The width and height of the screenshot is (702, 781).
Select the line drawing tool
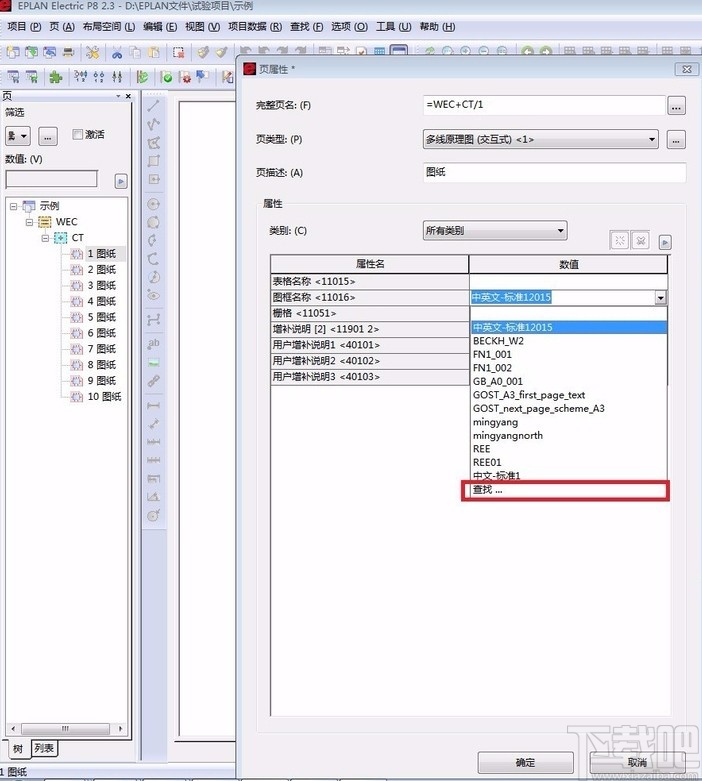pyautogui.click(x=153, y=106)
